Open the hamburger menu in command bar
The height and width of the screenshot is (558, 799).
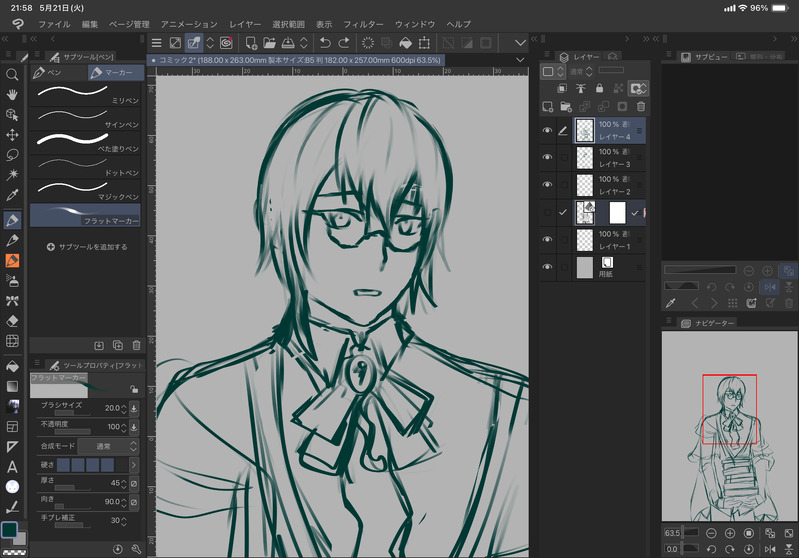(156, 43)
